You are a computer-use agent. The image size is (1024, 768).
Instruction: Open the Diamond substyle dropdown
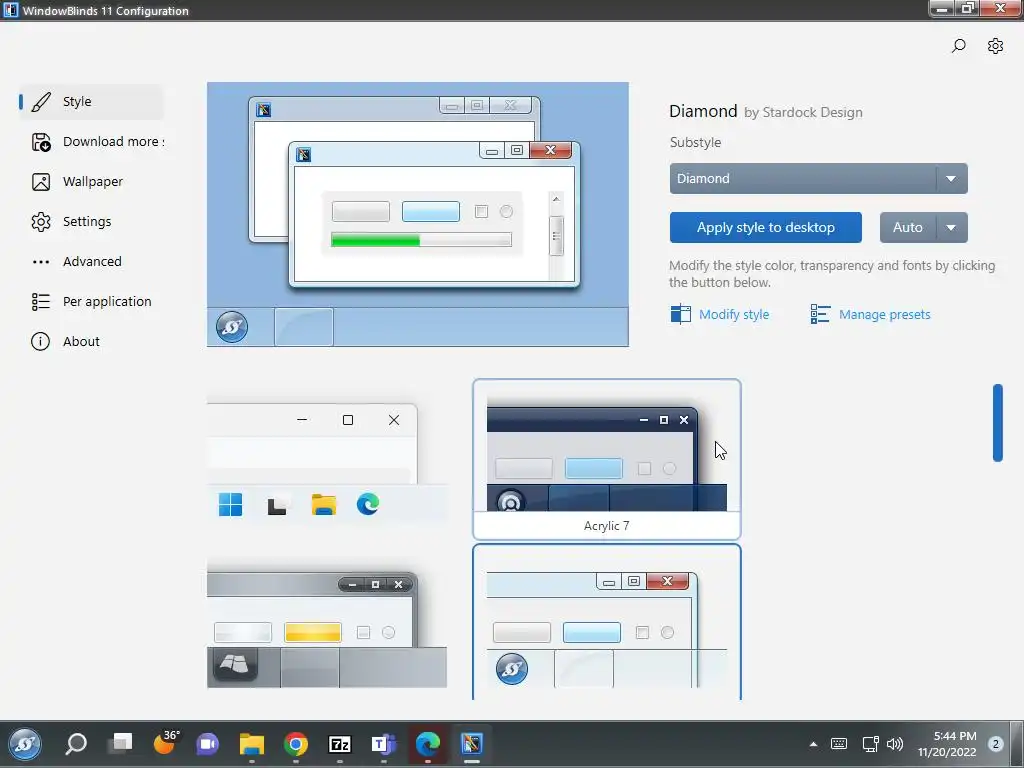pos(818,178)
